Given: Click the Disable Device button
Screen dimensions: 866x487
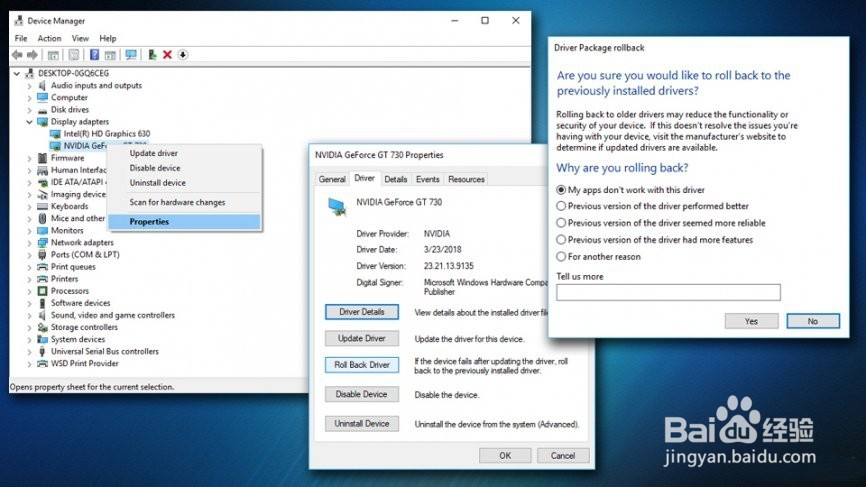Looking at the screenshot, I should [x=362, y=394].
